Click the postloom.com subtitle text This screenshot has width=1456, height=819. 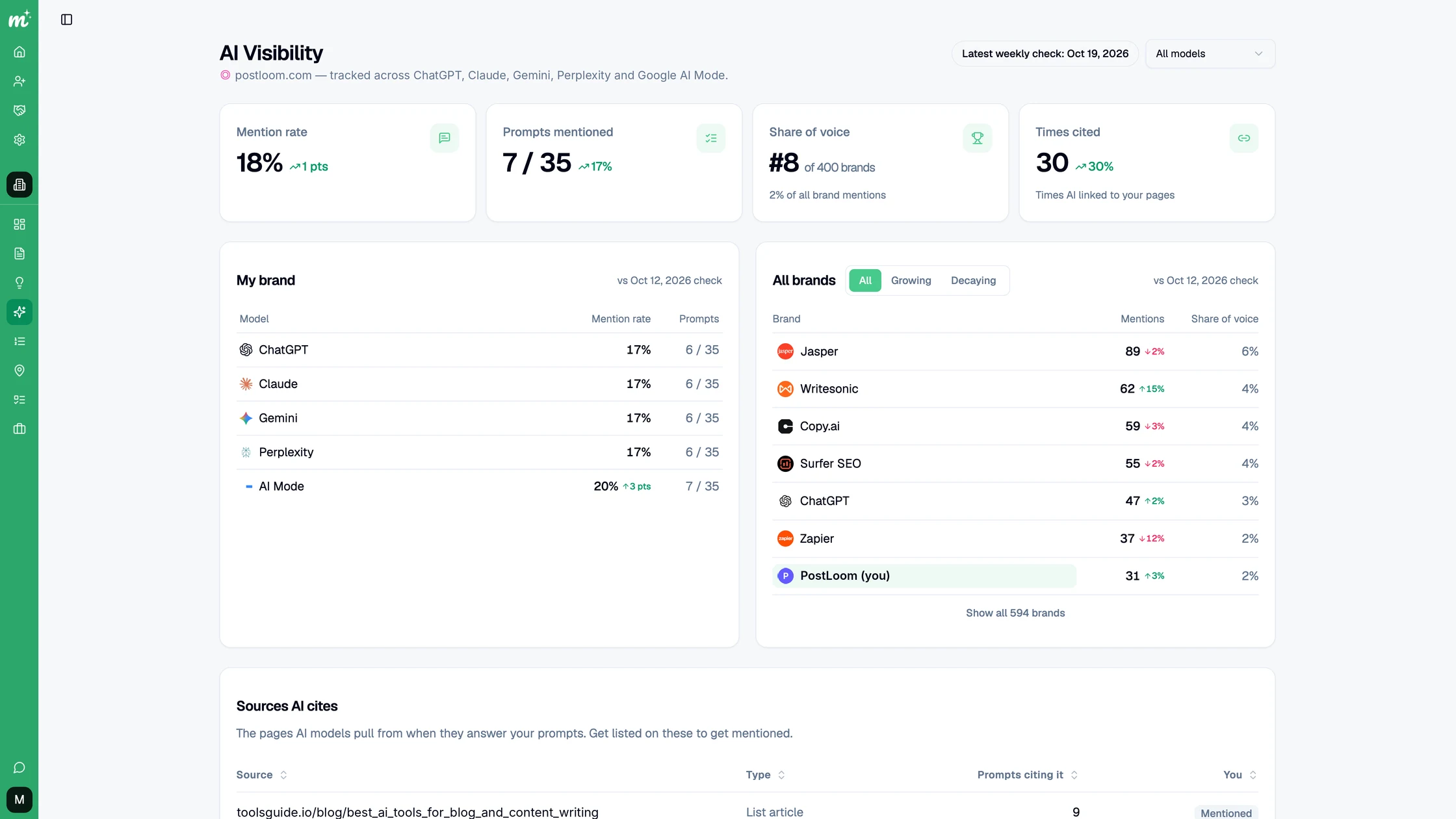(x=481, y=75)
